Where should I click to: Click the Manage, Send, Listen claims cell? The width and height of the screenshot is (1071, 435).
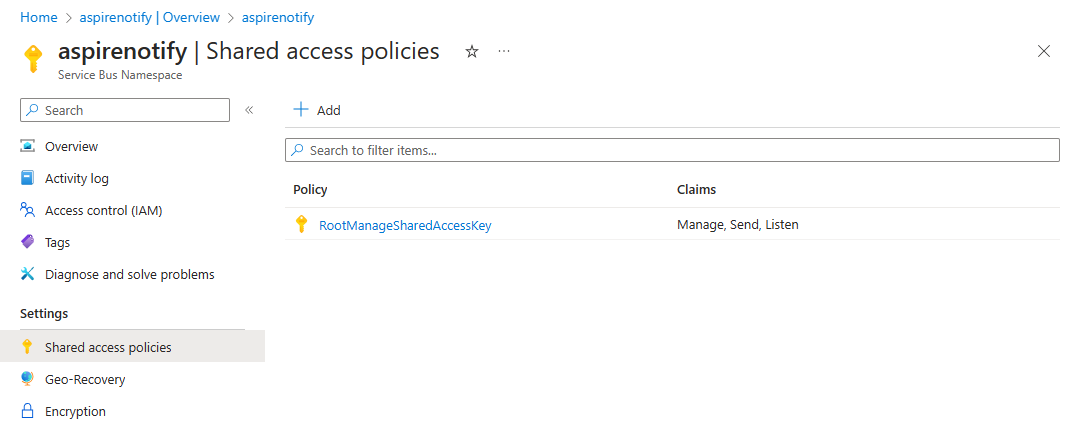coord(738,225)
